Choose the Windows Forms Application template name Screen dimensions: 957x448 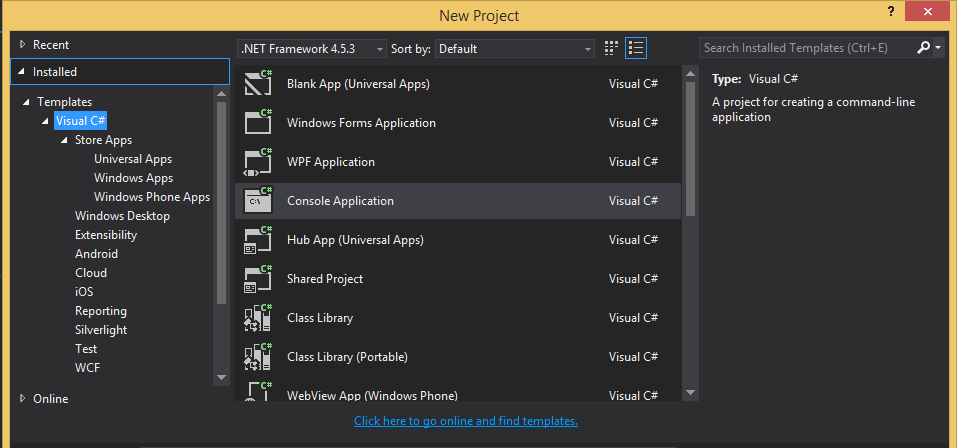pos(361,123)
